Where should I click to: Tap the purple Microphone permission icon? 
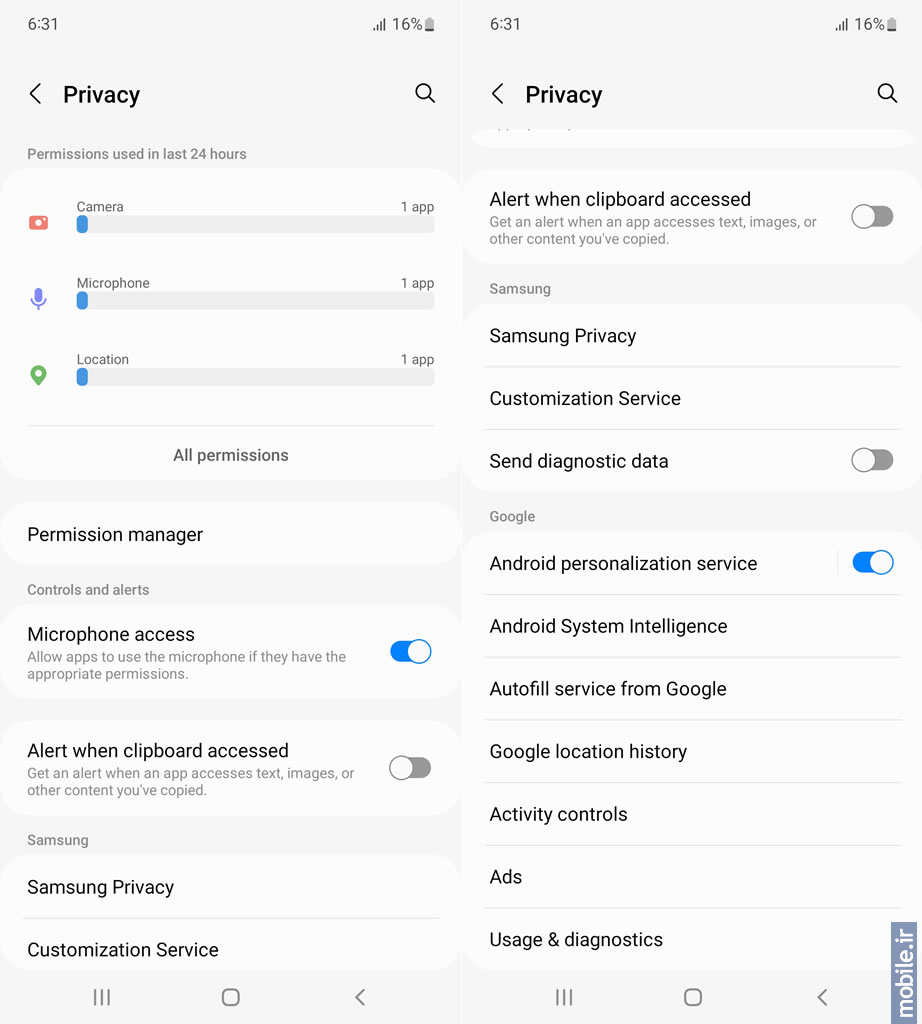click(39, 298)
